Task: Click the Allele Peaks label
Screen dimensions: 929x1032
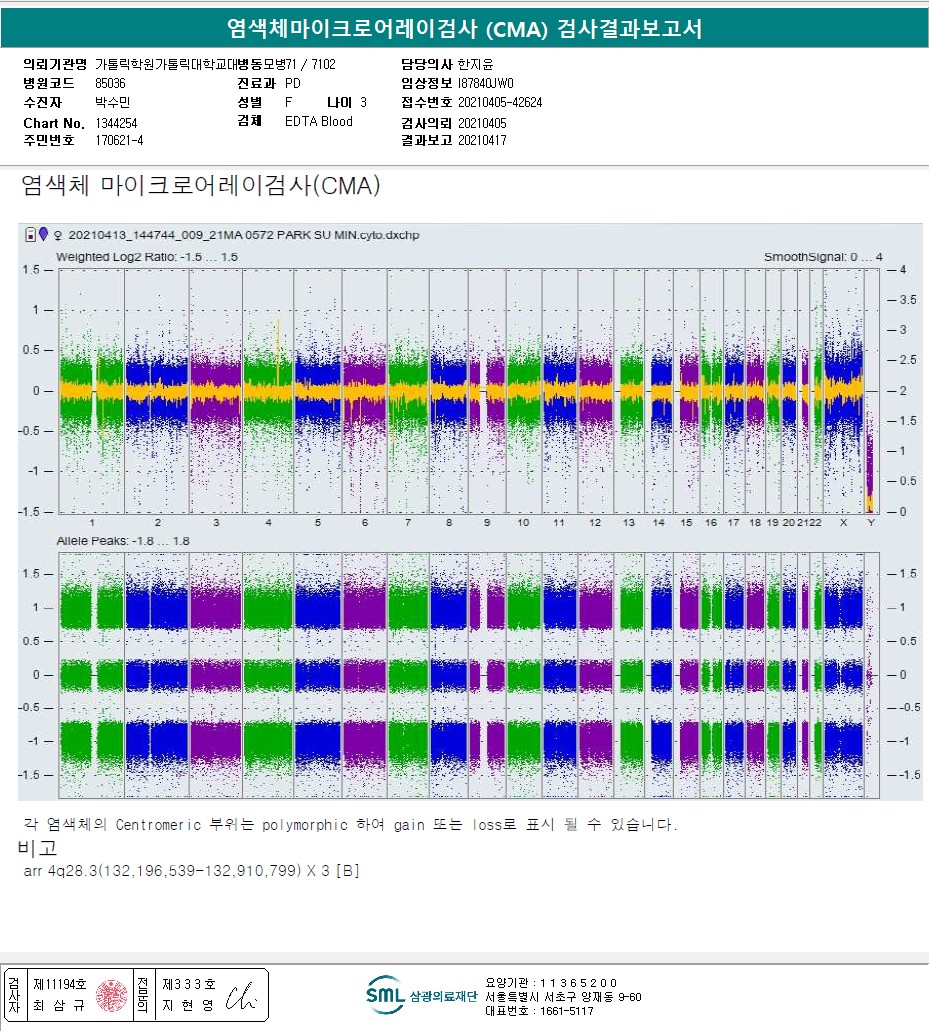Action: [123, 541]
